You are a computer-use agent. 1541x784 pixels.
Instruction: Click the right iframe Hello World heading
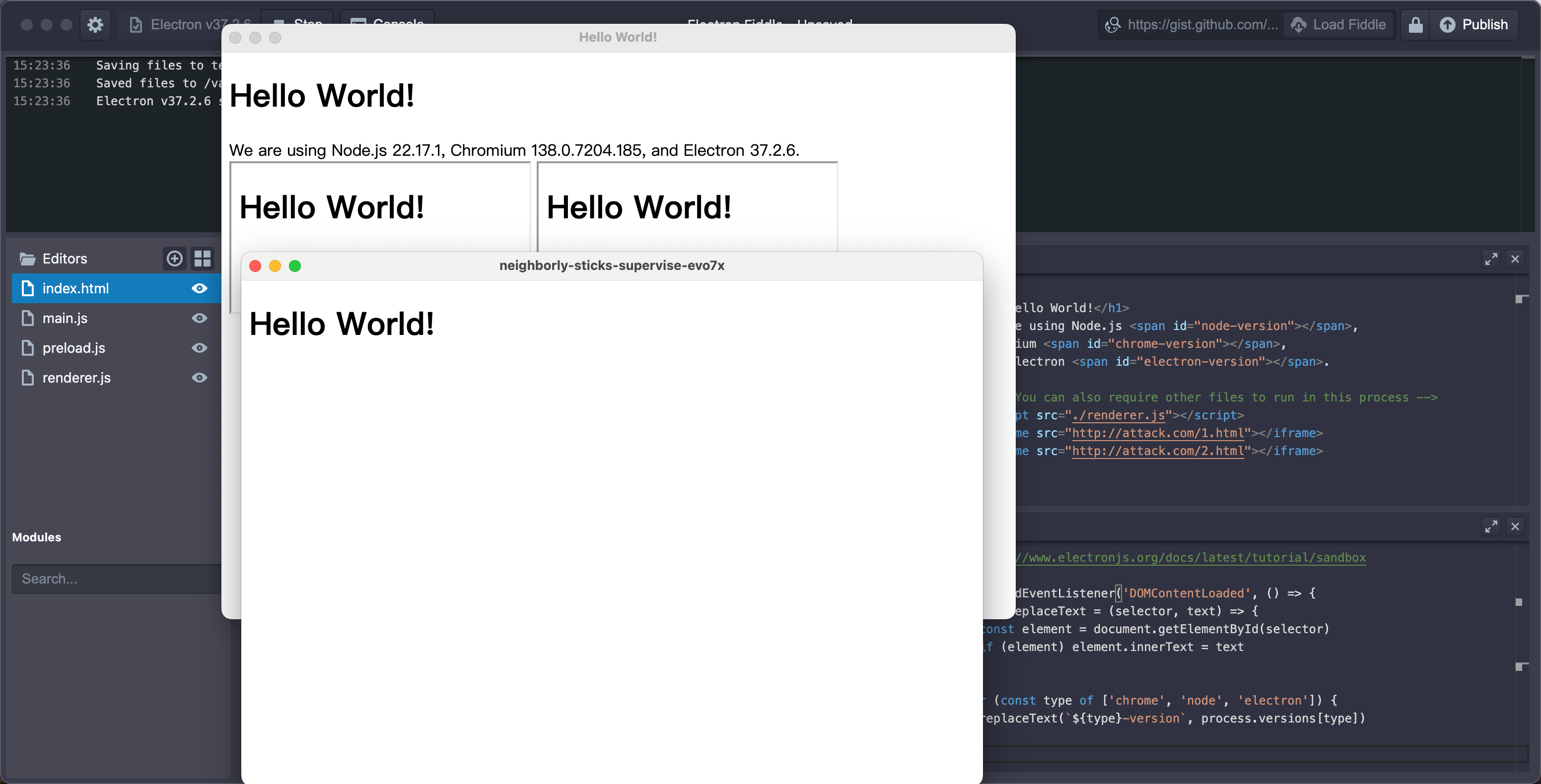coord(639,207)
